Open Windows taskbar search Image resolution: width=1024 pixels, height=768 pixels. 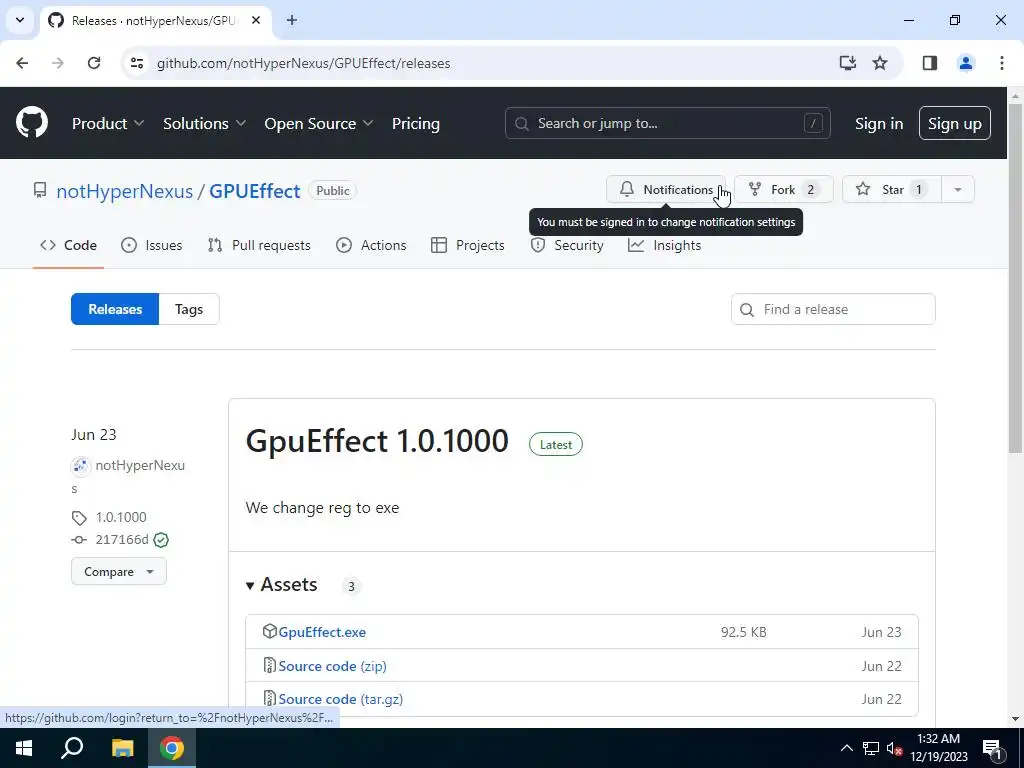click(x=72, y=748)
